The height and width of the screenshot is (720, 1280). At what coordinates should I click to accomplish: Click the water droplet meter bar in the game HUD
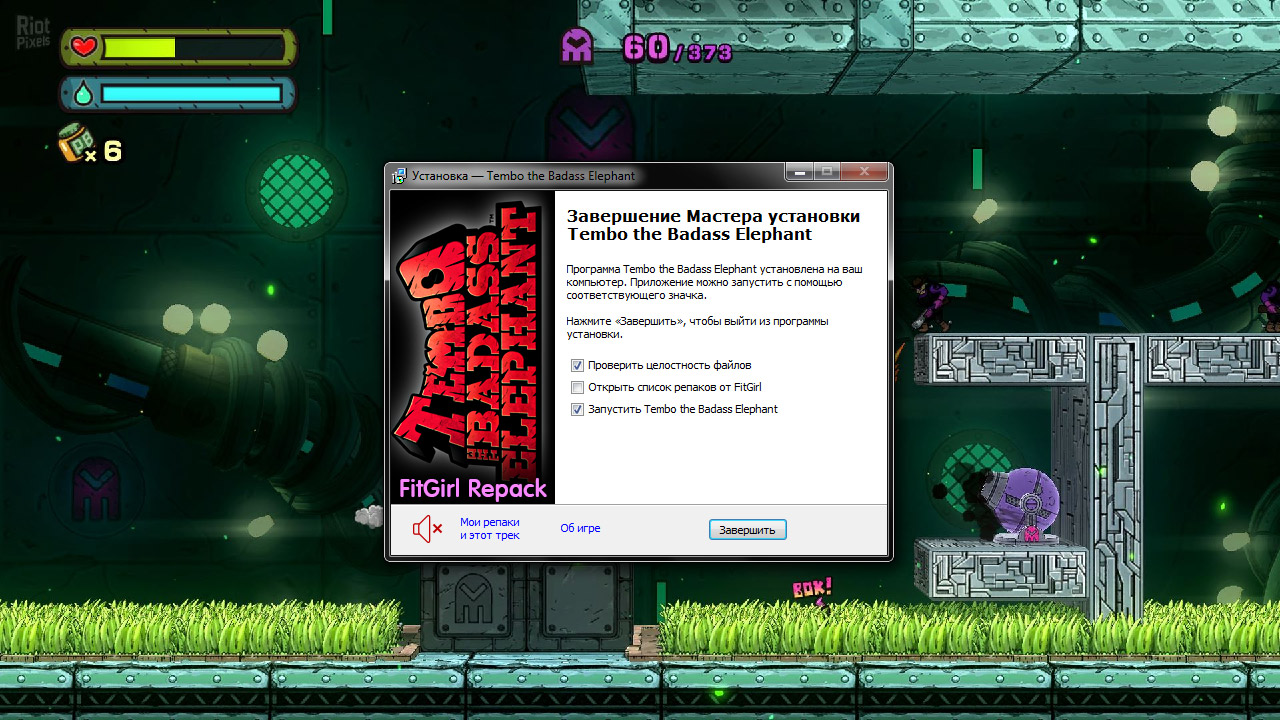[x=179, y=94]
